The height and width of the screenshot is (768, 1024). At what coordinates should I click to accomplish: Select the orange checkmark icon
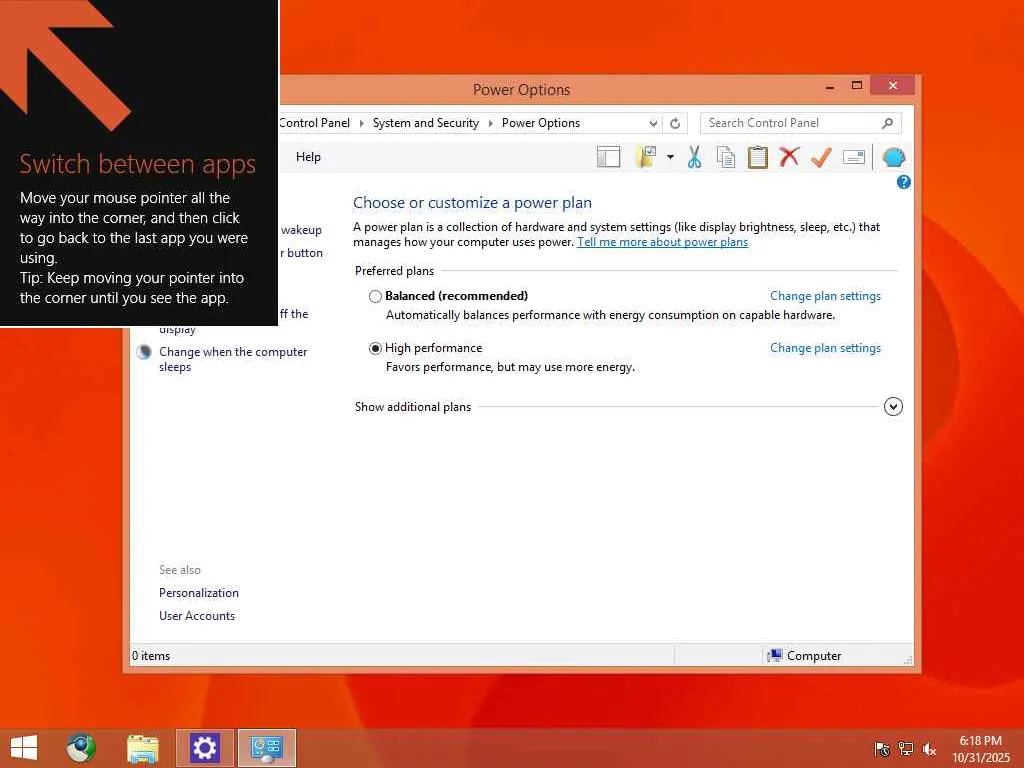[x=821, y=157]
